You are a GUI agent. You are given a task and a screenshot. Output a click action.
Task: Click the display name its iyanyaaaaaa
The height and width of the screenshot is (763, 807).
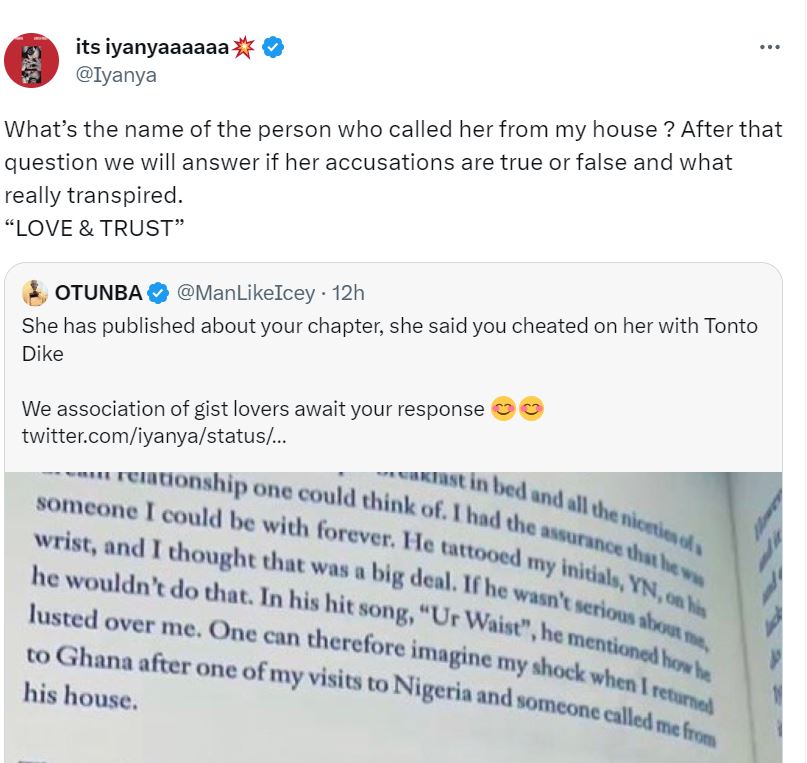pyautogui.click(x=152, y=47)
